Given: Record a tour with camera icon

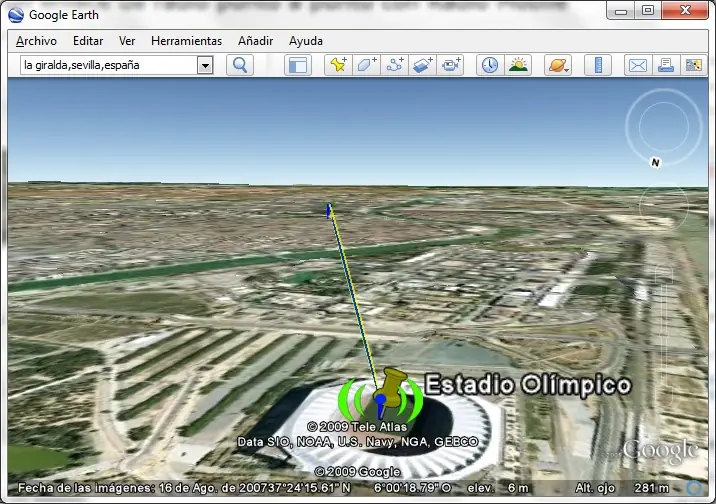Looking at the screenshot, I should 450,65.
